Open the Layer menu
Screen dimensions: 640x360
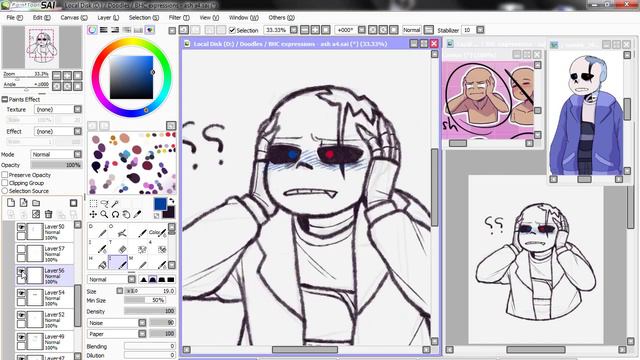click(x=108, y=18)
